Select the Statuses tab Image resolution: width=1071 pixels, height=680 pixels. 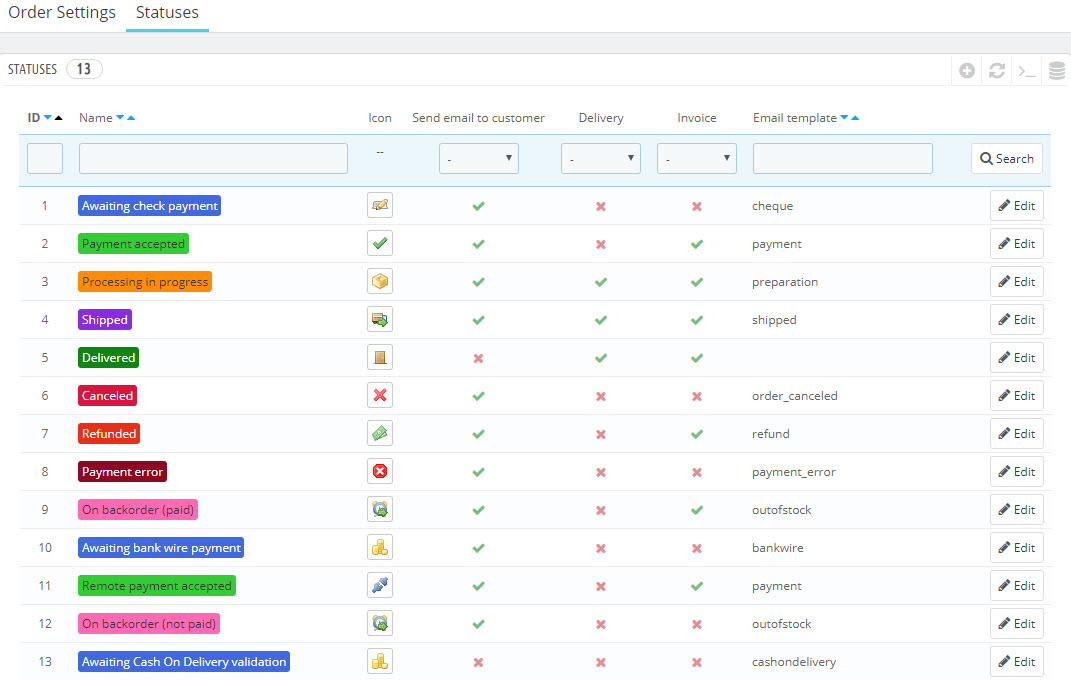click(x=167, y=13)
